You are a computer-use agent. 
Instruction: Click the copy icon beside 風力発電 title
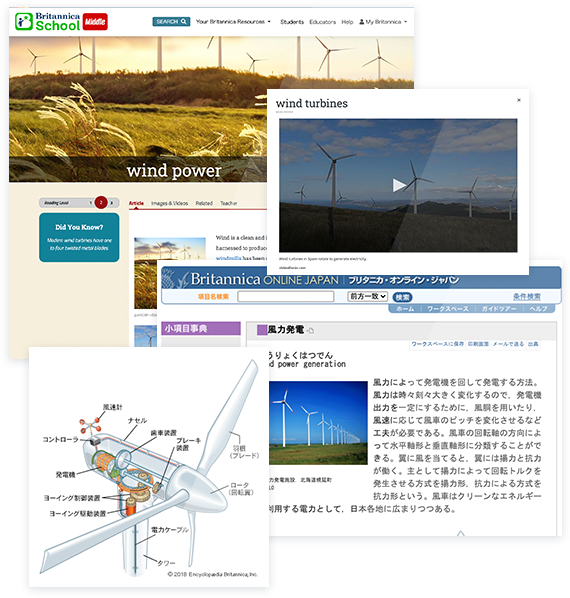310,331
